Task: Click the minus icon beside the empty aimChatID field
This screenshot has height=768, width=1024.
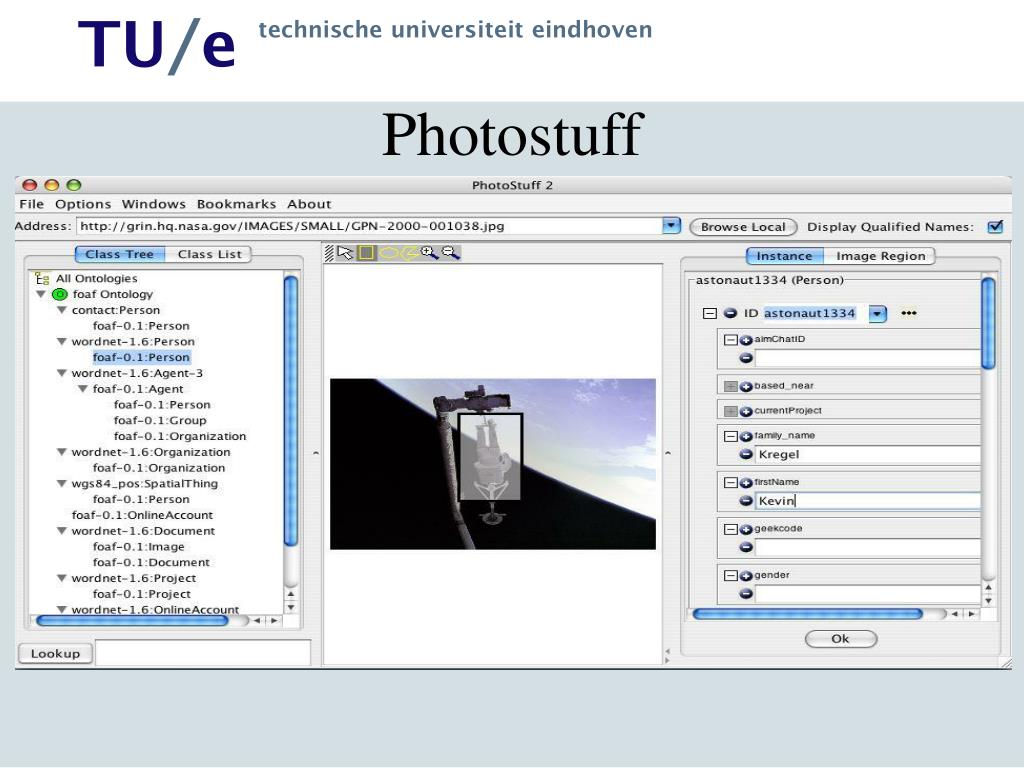Action: [746, 358]
